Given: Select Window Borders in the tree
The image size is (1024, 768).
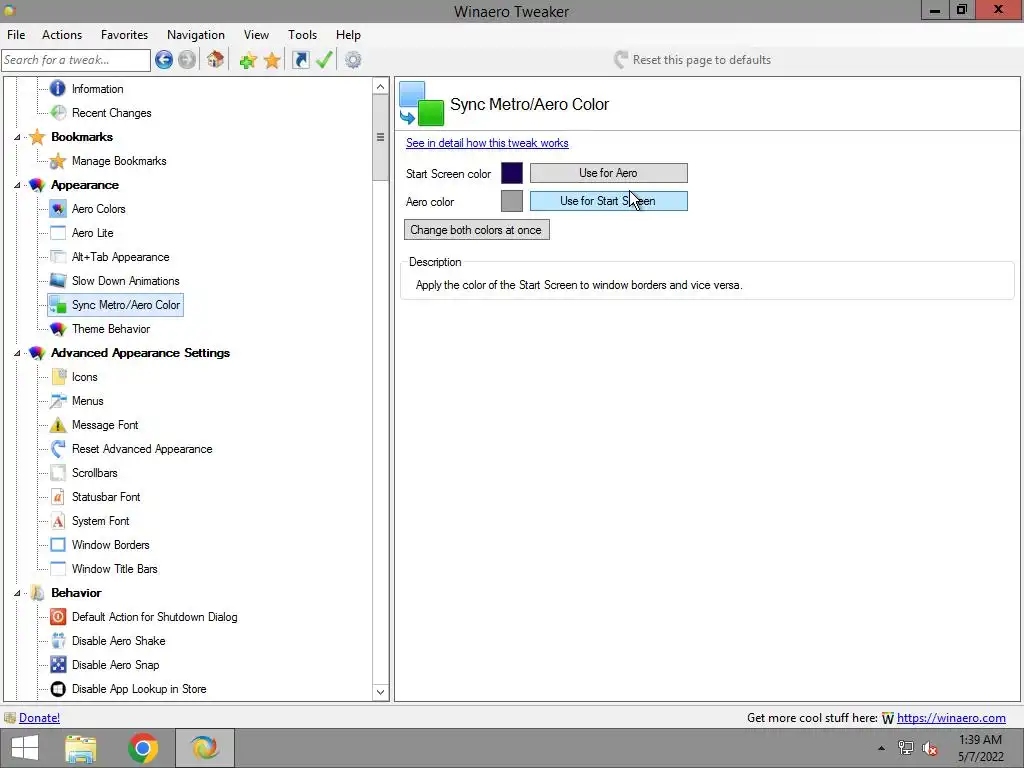Looking at the screenshot, I should 110,545.
